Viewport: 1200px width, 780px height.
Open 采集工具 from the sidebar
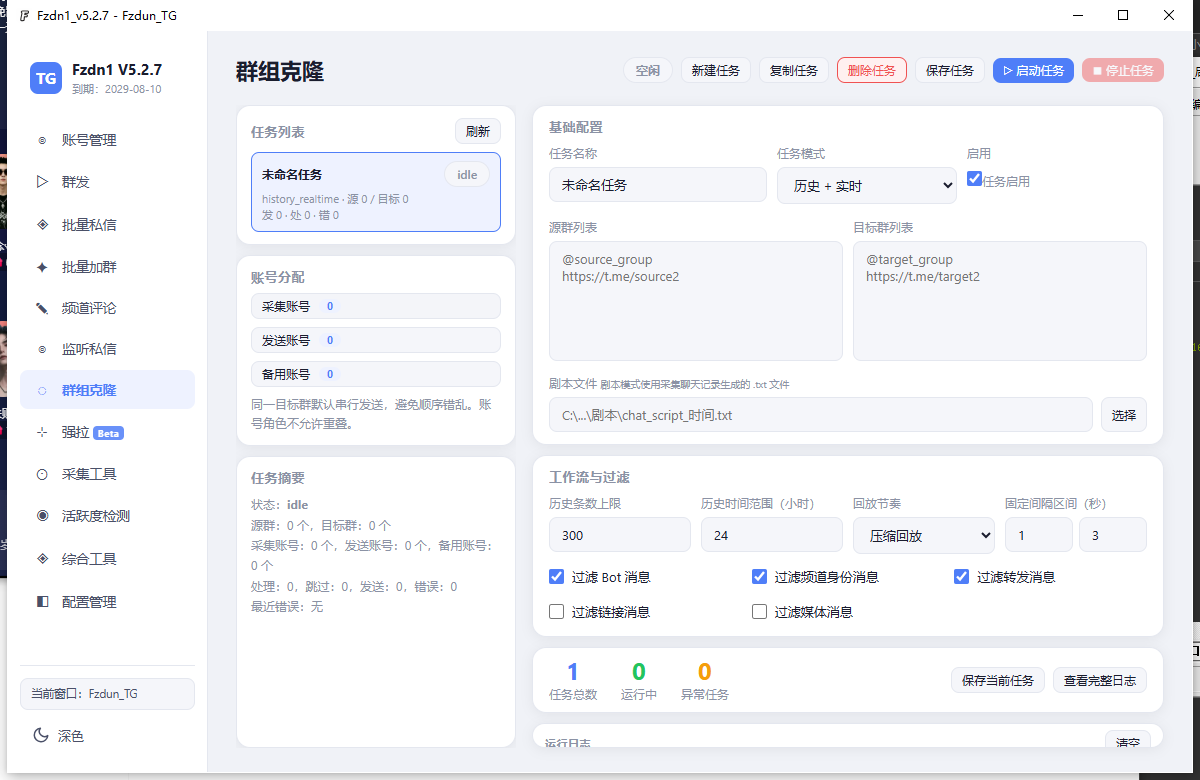pyautogui.click(x=107, y=474)
